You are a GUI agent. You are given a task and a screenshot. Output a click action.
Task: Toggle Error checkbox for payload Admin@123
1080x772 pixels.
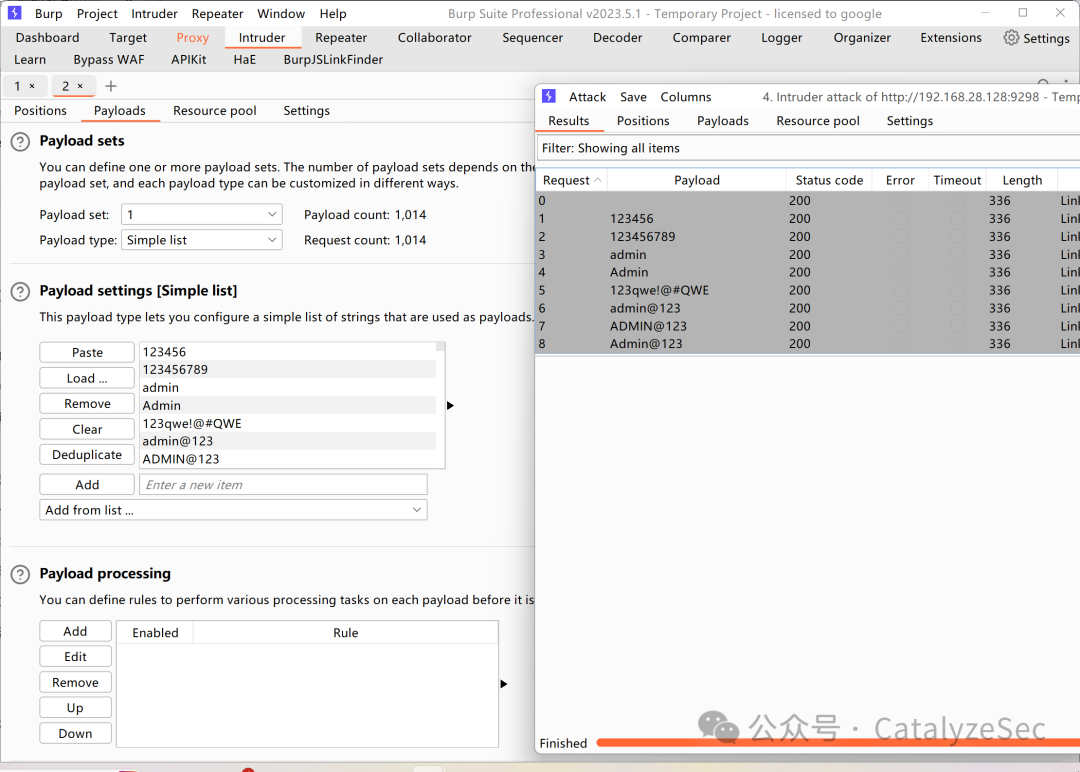coord(900,344)
